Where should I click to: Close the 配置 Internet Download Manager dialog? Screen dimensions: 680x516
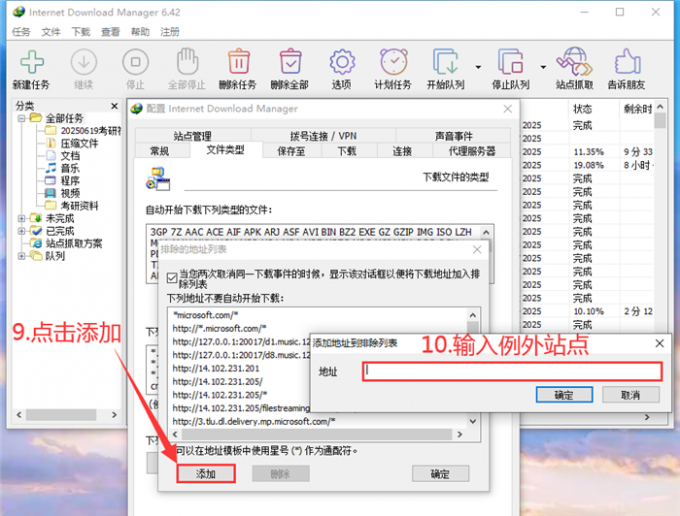(508, 109)
